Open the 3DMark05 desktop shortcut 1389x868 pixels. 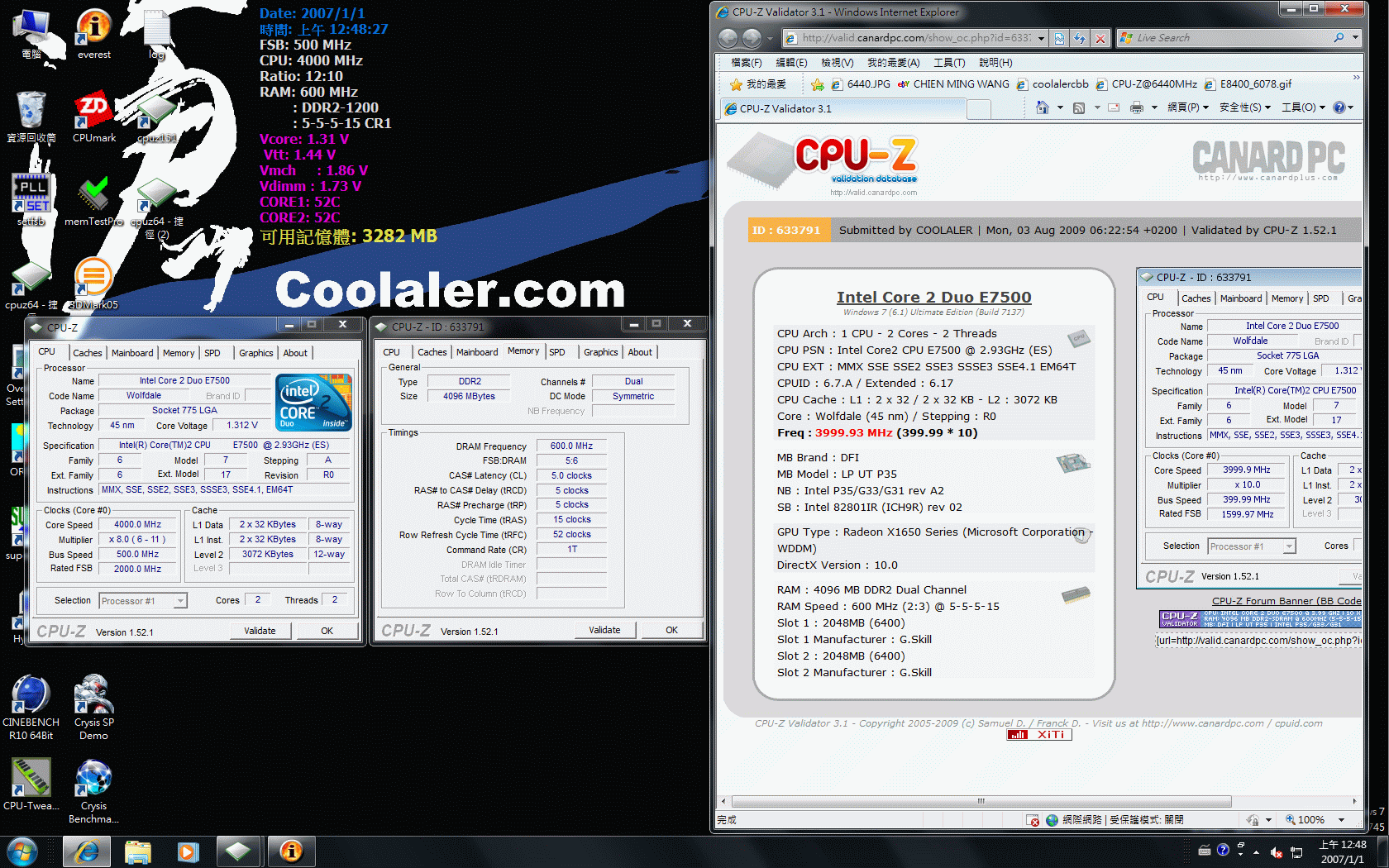[93, 283]
